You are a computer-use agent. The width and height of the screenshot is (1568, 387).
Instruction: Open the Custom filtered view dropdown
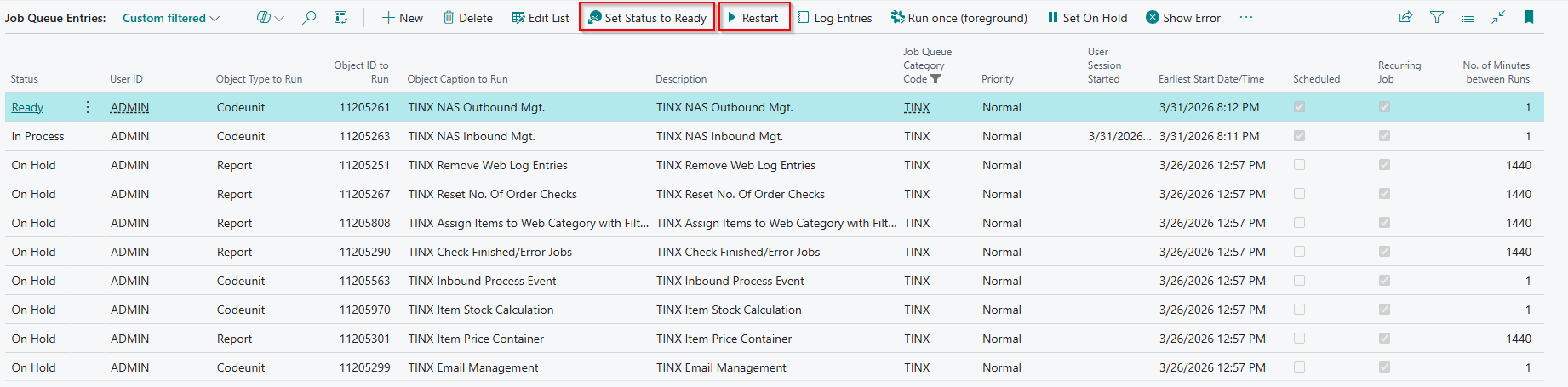point(170,18)
